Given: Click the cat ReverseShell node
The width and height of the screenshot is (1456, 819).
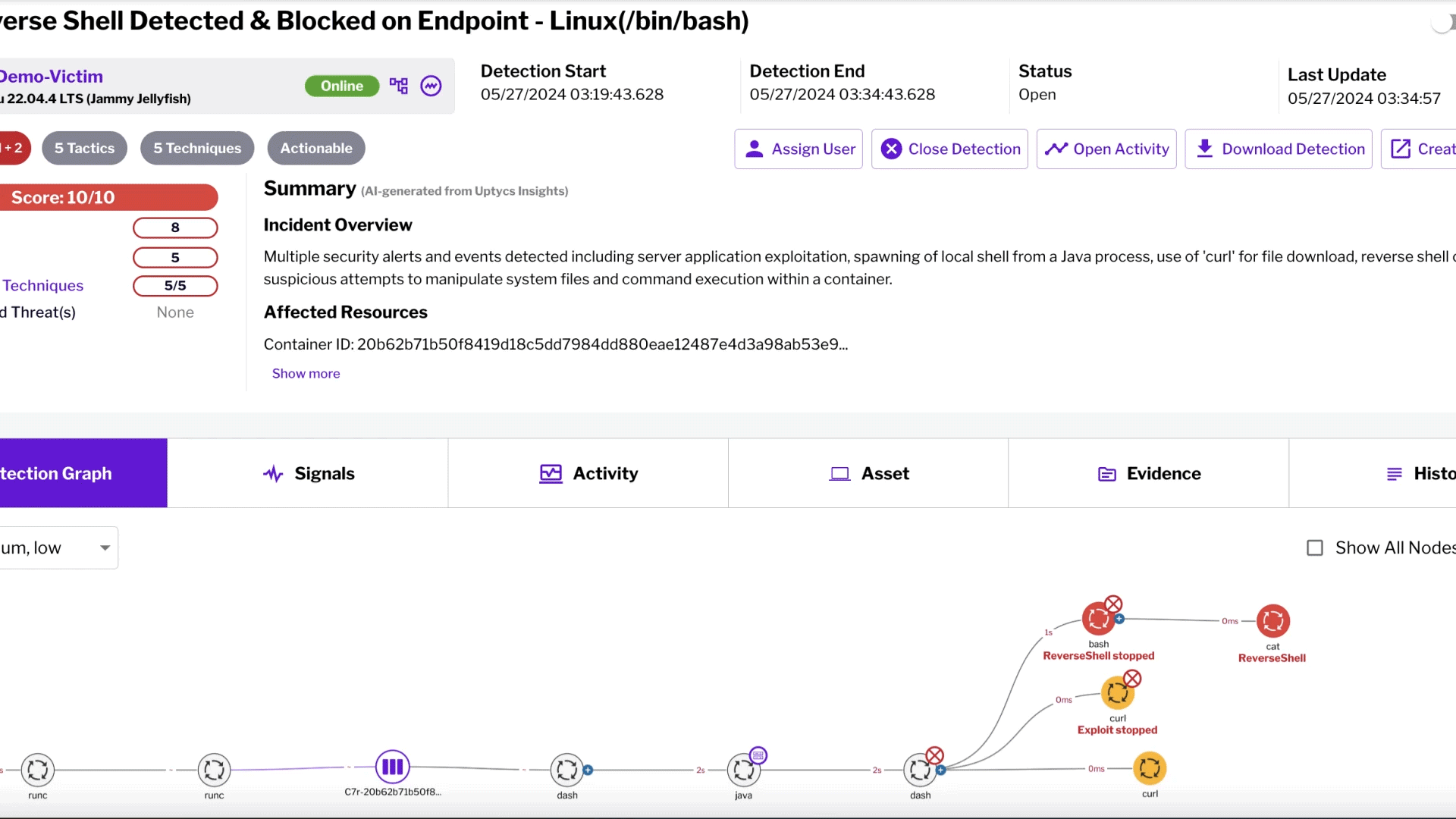Looking at the screenshot, I should [x=1273, y=620].
